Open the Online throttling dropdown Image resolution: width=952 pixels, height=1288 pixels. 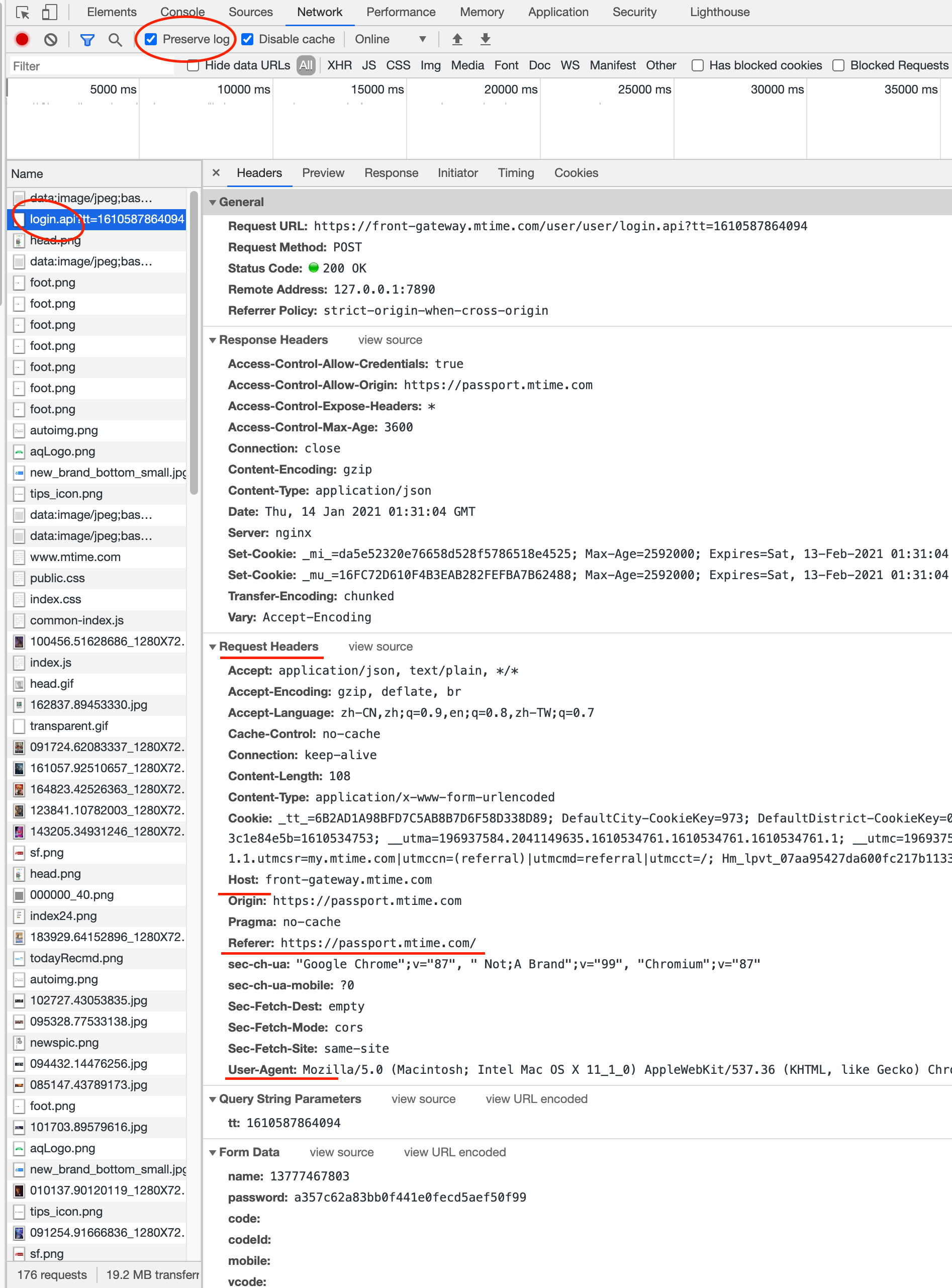pos(390,39)
